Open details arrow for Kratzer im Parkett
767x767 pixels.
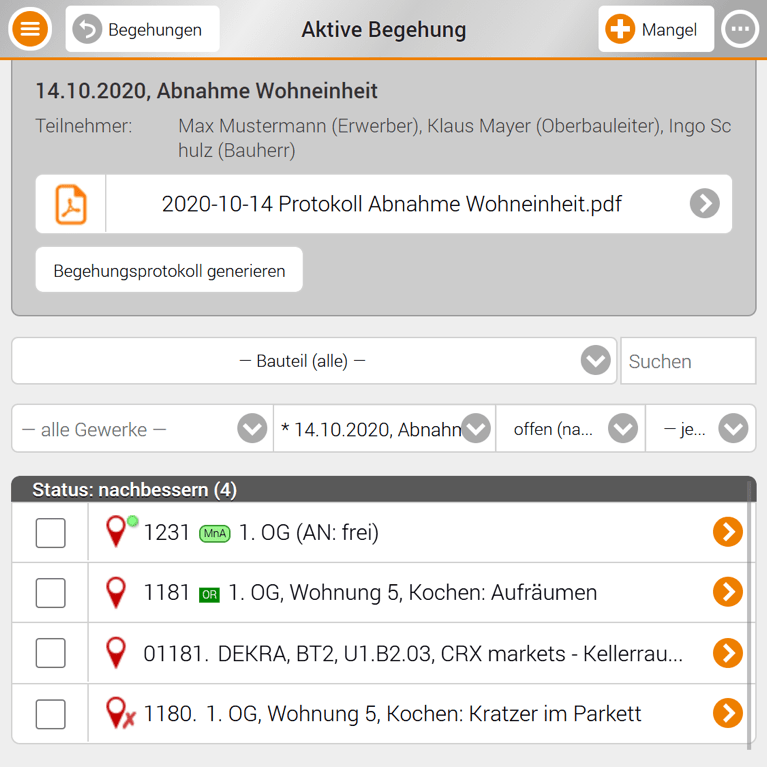pyautogui.click(x=727, y=713)
